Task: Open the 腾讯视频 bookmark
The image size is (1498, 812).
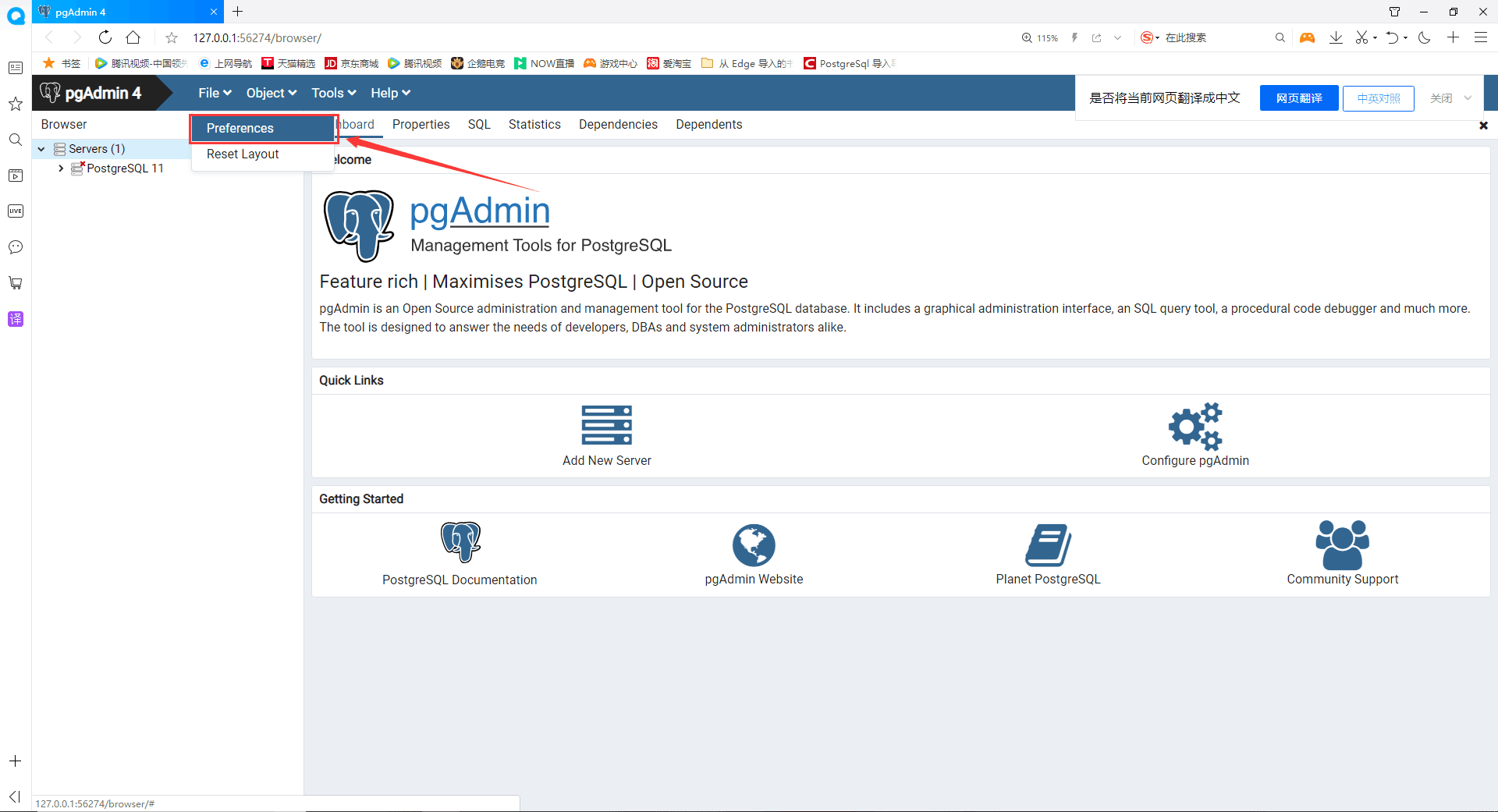Action: 414,63
